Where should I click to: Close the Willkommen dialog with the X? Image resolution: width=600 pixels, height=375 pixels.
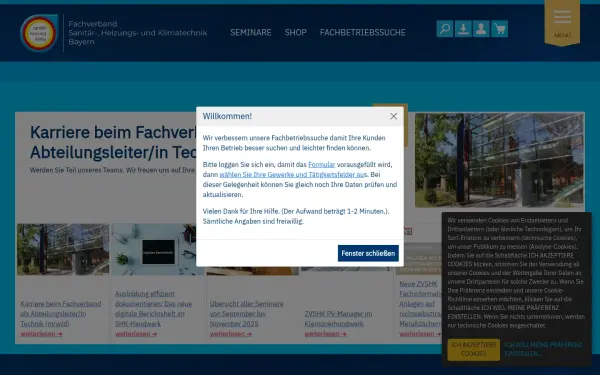[393, 116]
